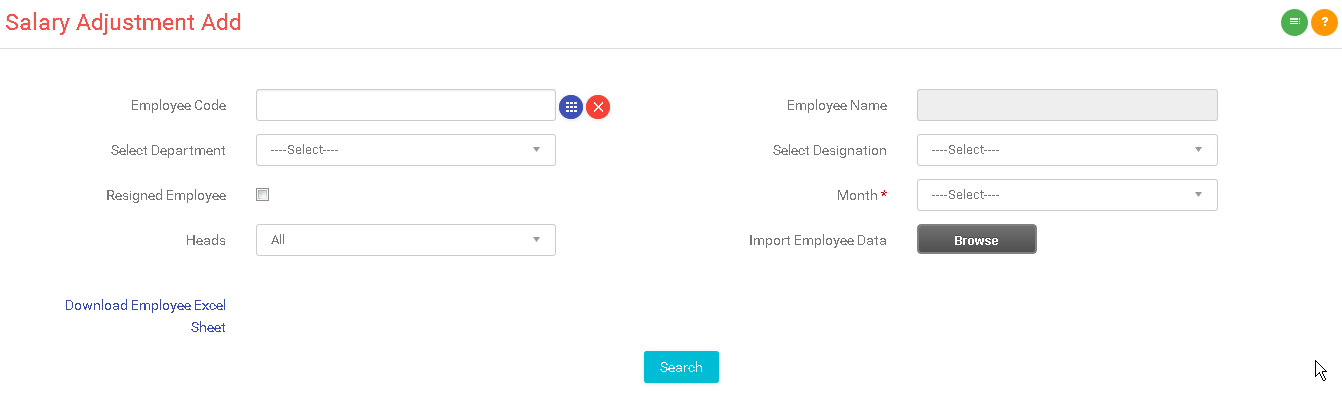This screenshot has width=1342, height=396.
Task: Click the Employee Code label
Action: [178, 106]
